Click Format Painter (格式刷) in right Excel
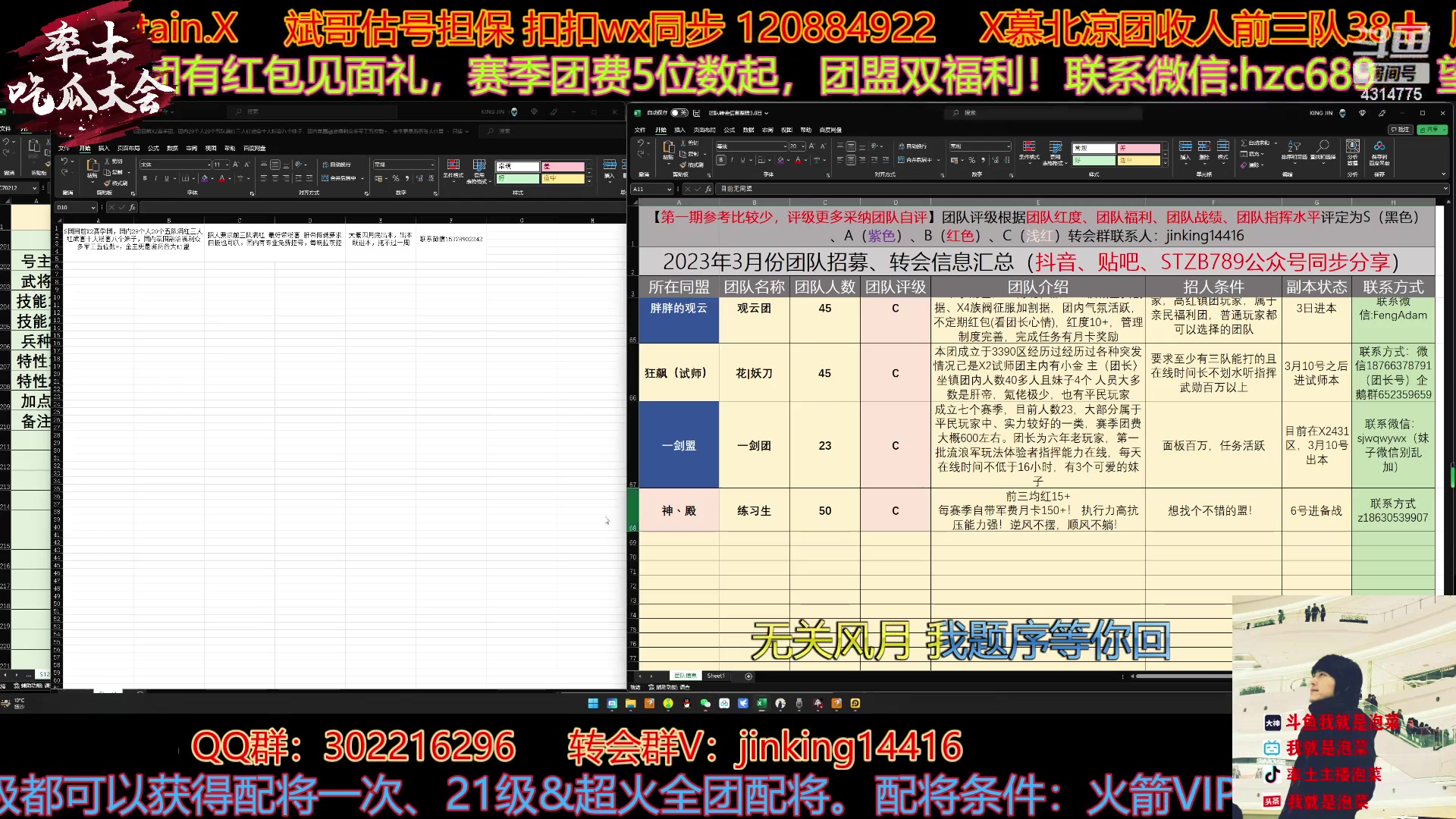The width and height of the screenshot is (1456, 819). [692, 165]
